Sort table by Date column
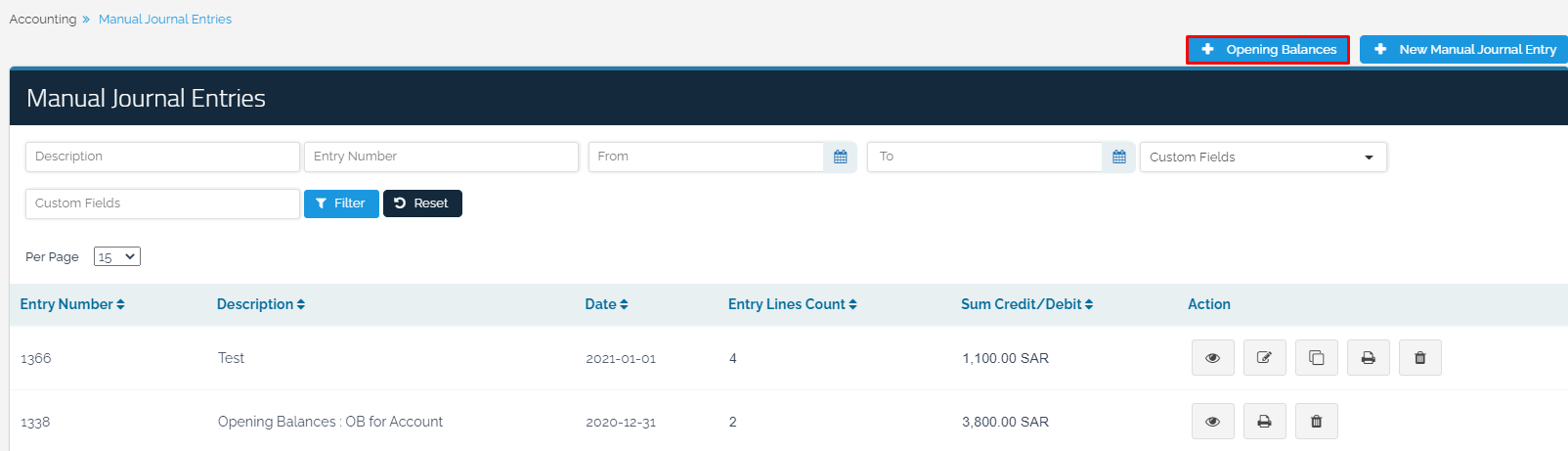 (606, 304)
